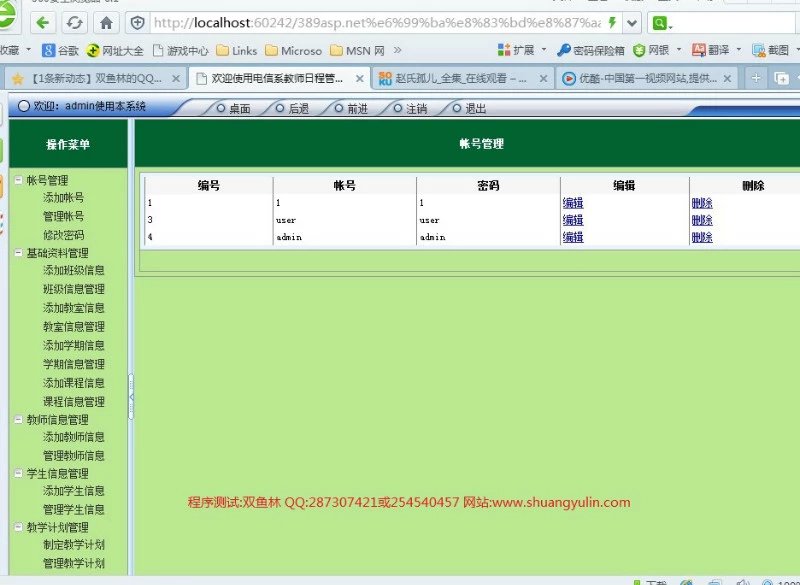The height and width of the screenshot is (585, 800).
Task: Click the sidebar splitter collapse handle
Action: point(131,397)
